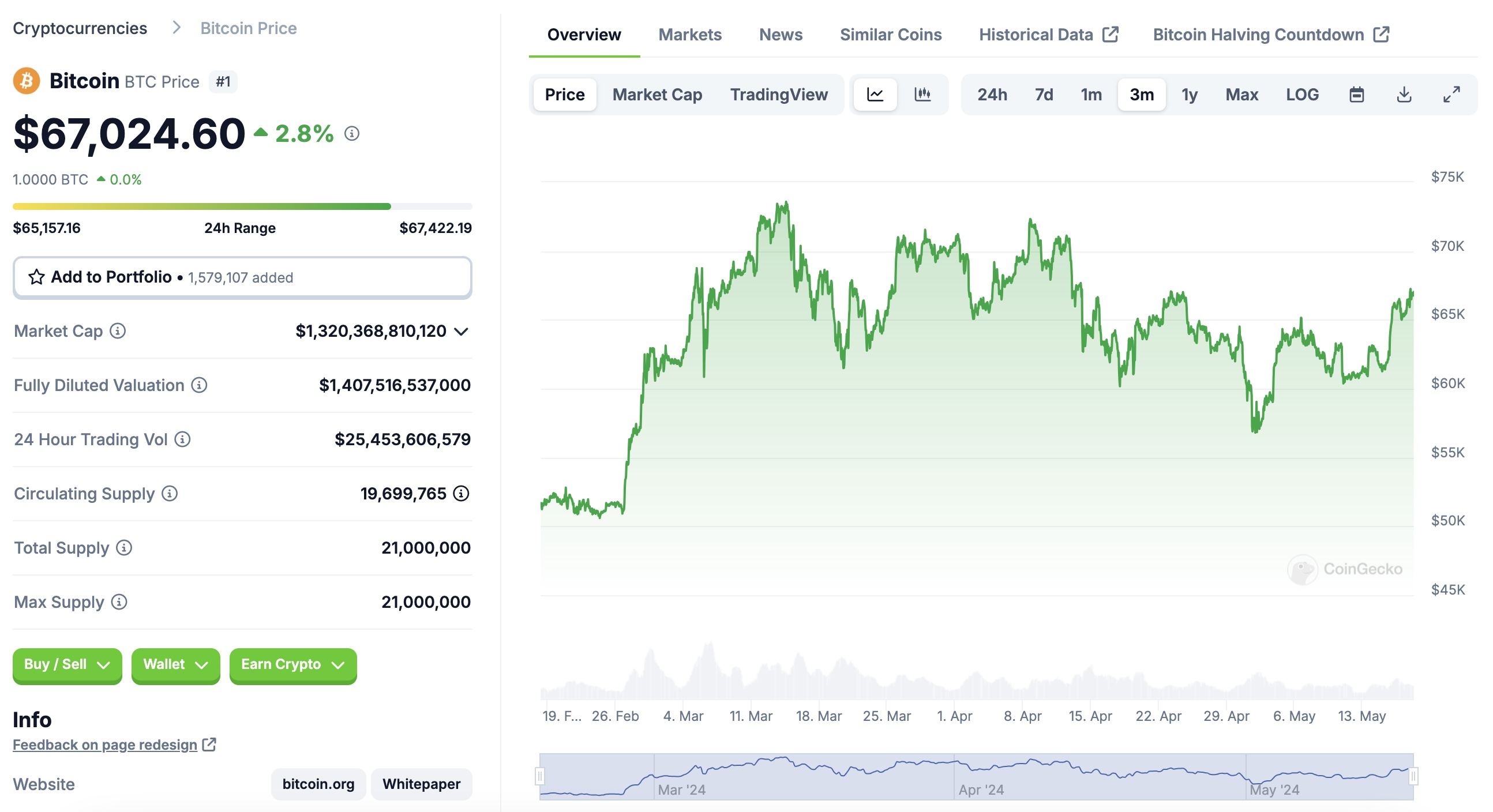Switch chart to Price view

565,95
